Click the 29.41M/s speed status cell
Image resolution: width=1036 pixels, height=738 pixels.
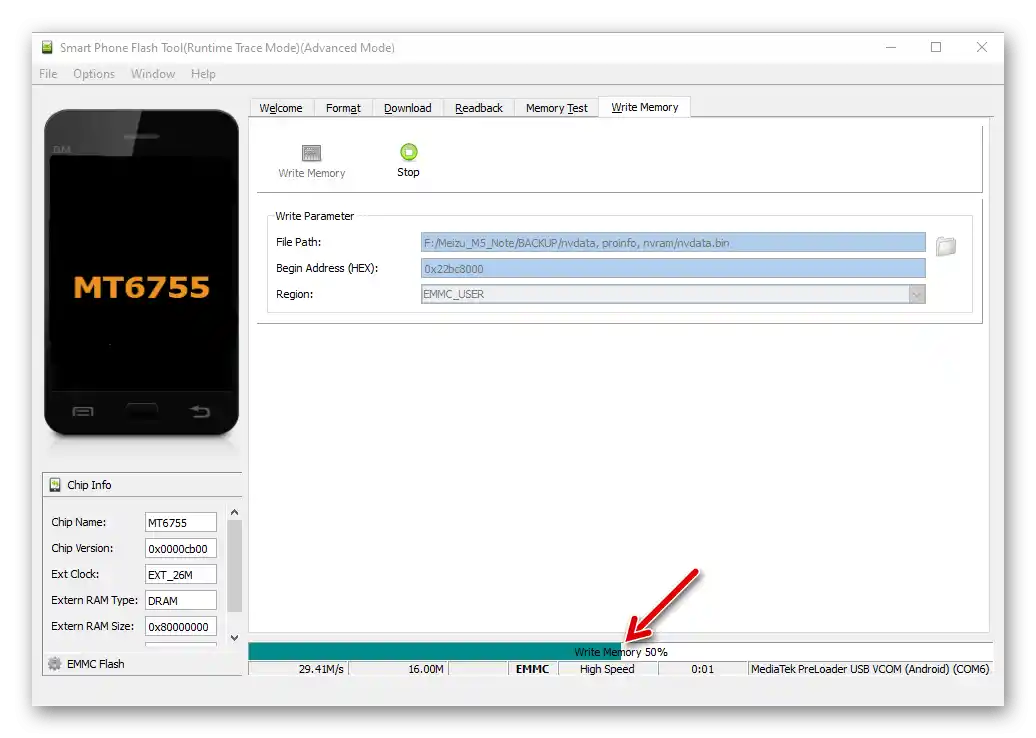coord(298,669)
